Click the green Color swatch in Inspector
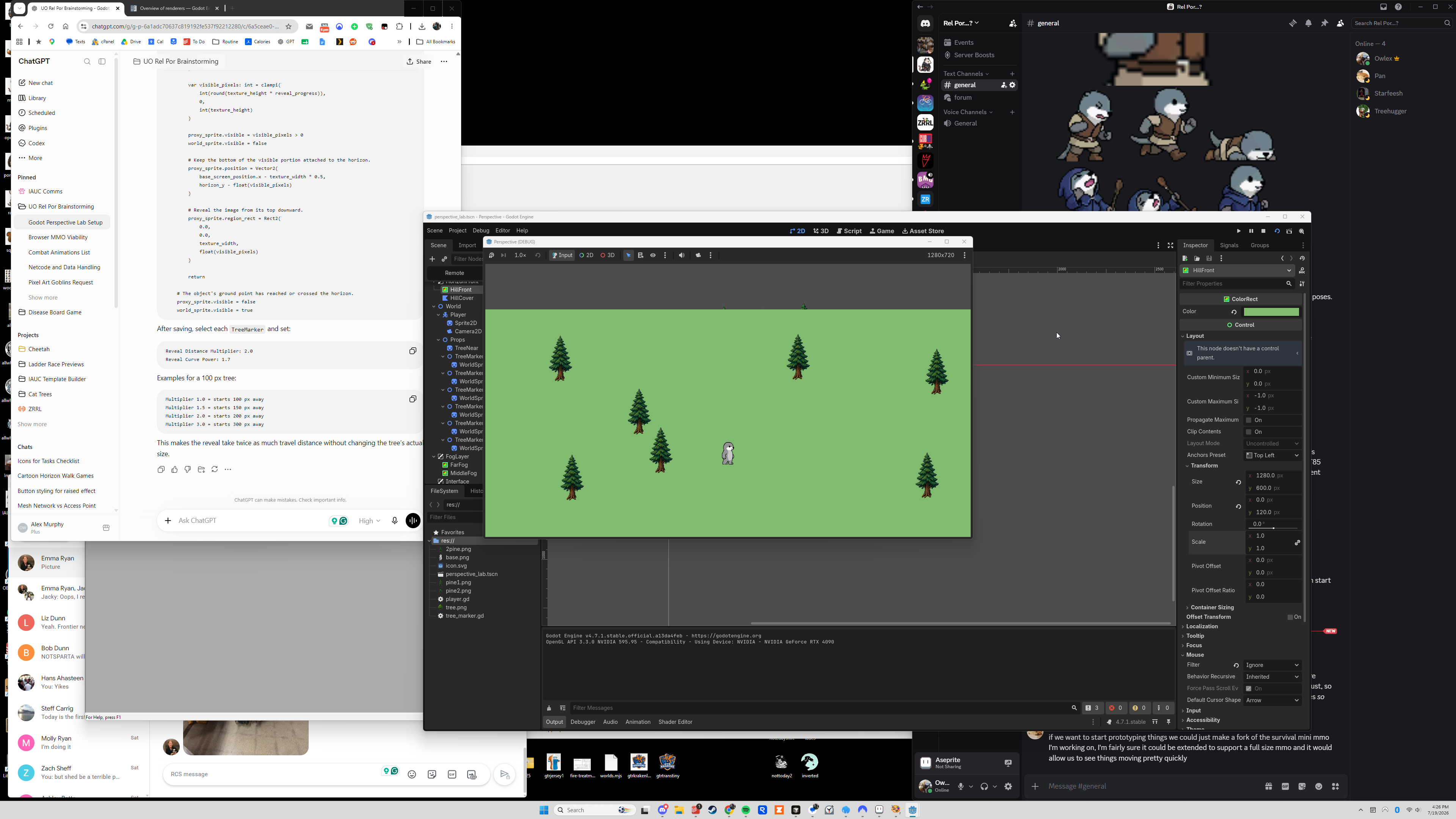The width and height of the screenshot is (1456, 819). tap(1271, 312)
